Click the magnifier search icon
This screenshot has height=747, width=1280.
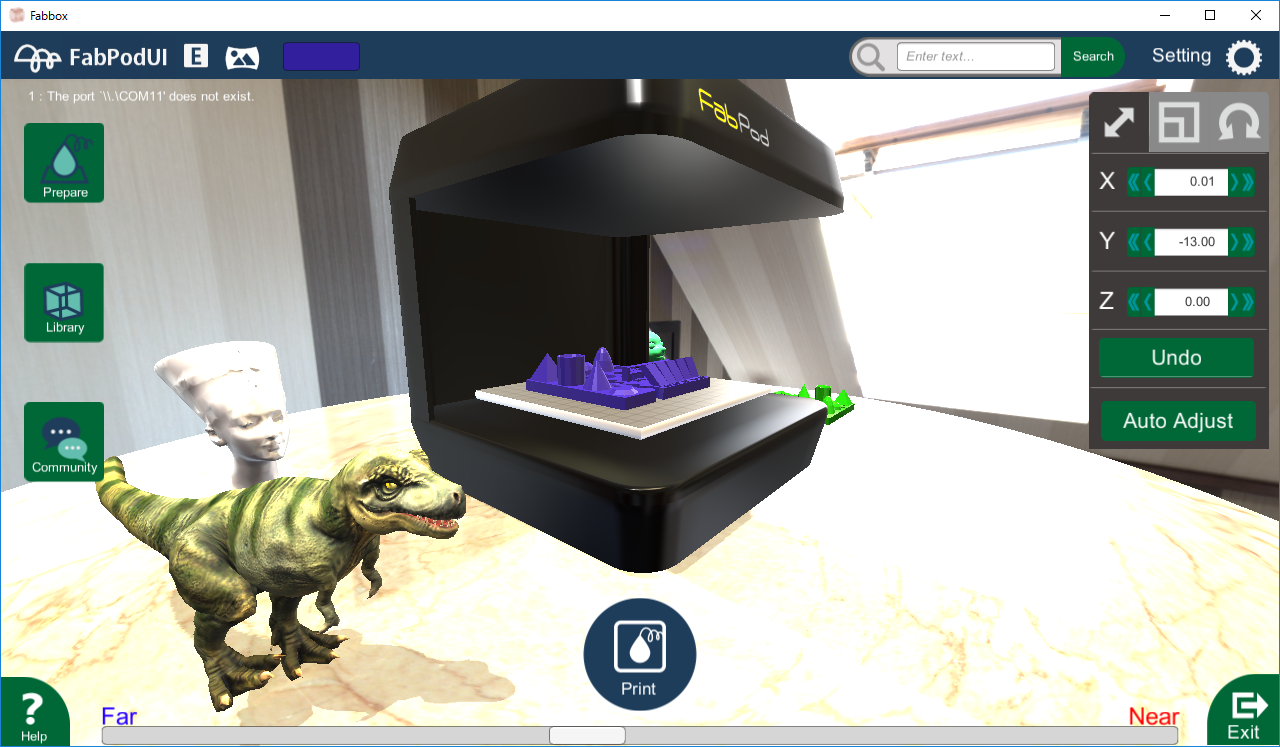tap(871, 57)
